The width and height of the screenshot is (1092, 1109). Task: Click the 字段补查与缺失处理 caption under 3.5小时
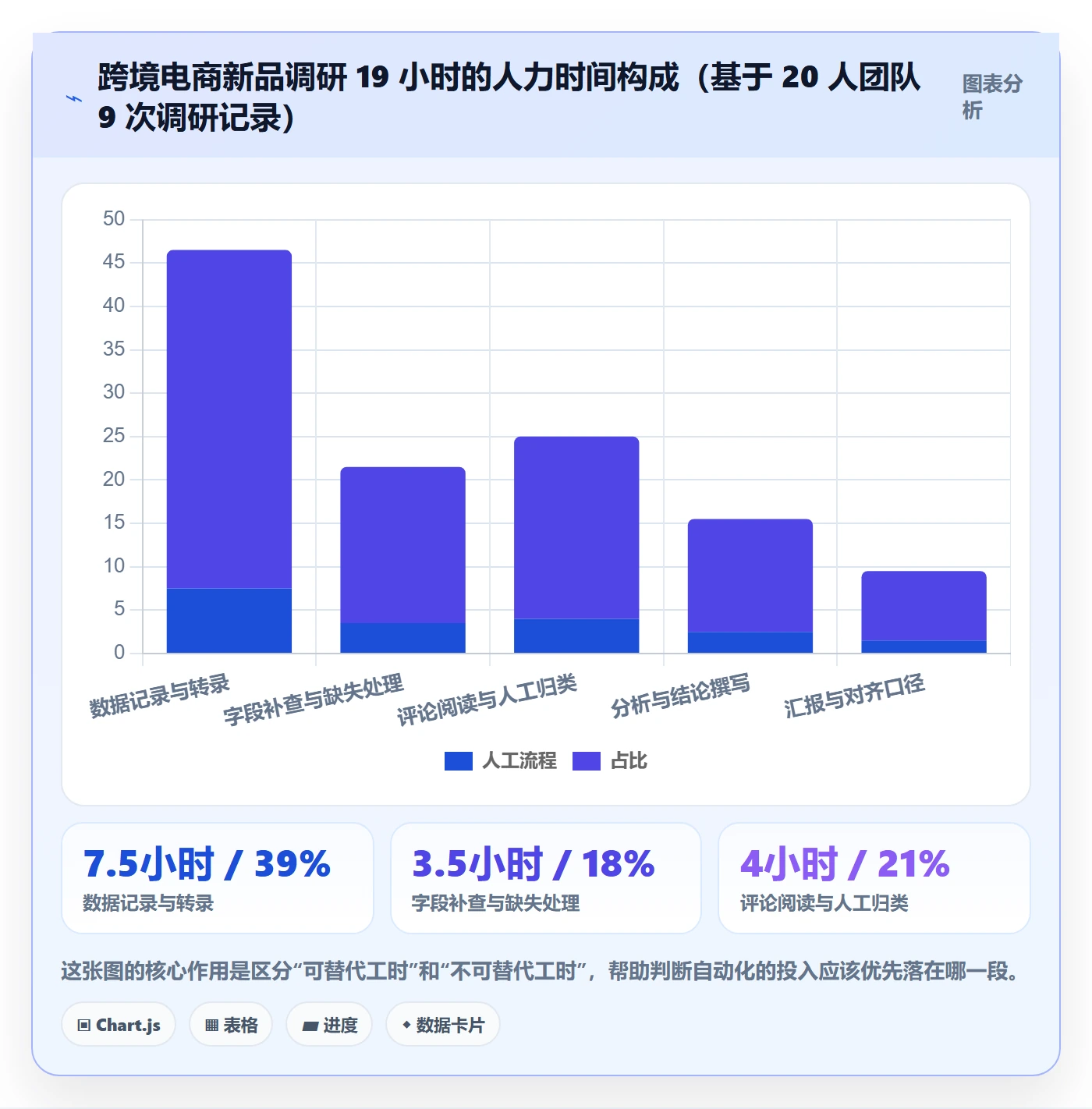495,903
